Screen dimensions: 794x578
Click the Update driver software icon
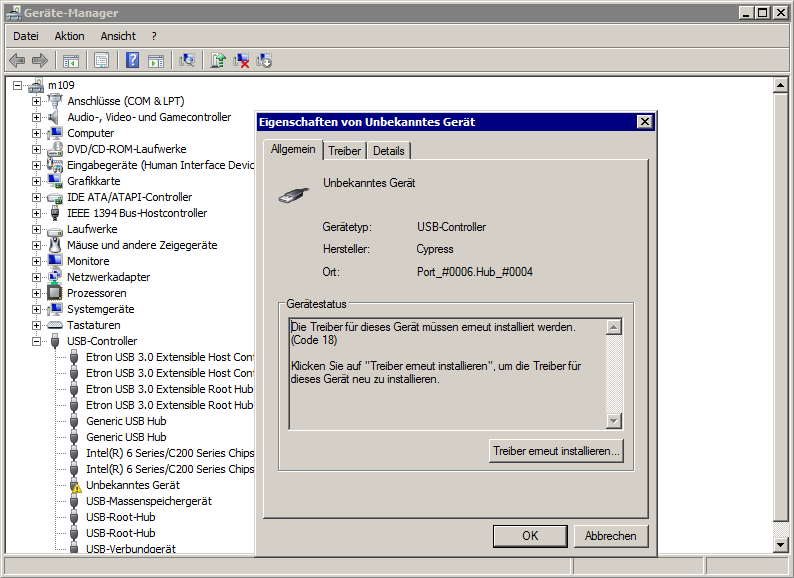point(218,61)
